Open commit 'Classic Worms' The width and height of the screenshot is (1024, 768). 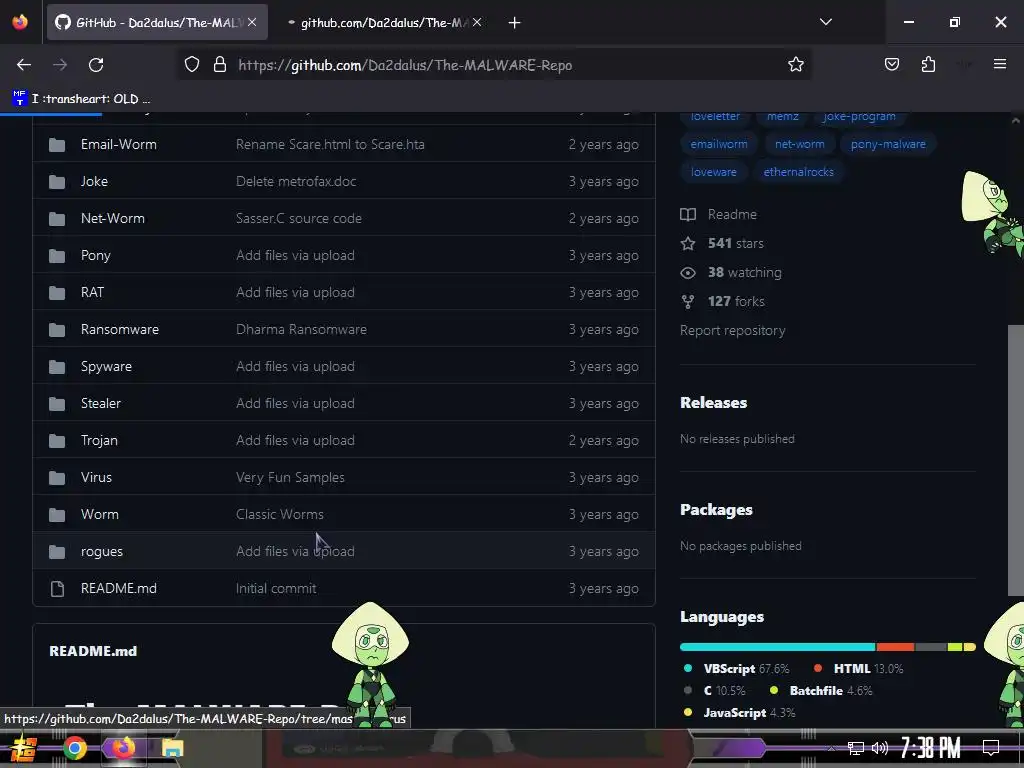coord(280,515)
